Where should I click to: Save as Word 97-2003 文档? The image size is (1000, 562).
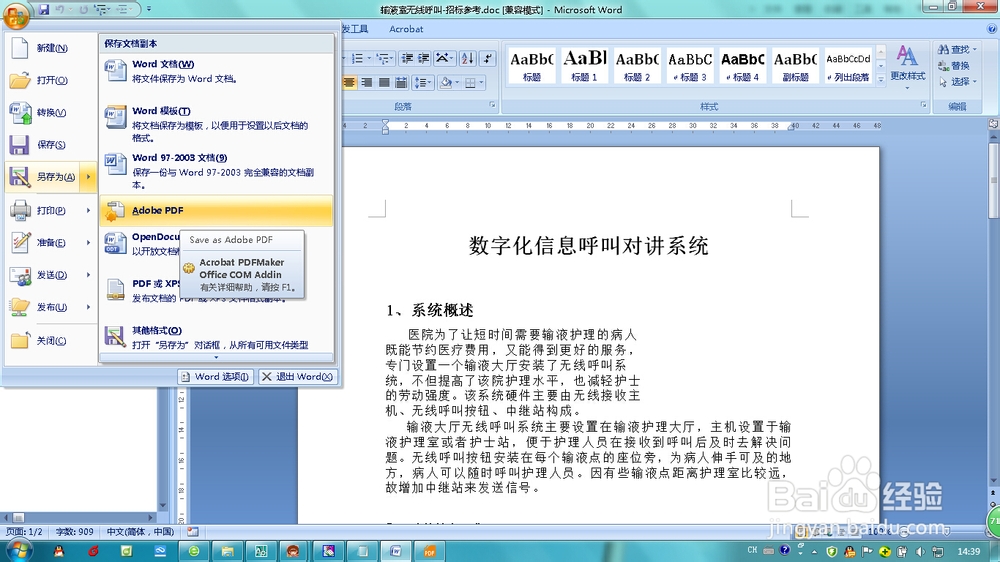216,171
